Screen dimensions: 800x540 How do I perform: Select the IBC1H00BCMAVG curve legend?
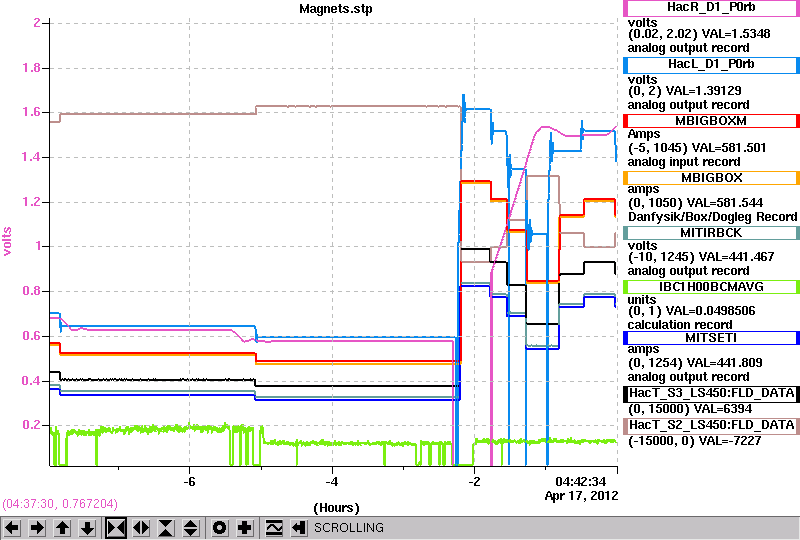711,287
